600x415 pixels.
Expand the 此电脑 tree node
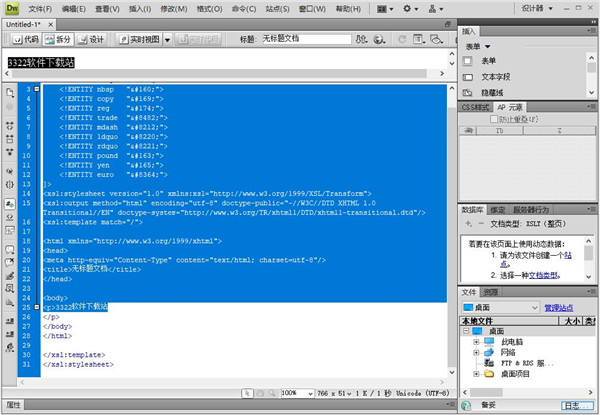(476, 341)
